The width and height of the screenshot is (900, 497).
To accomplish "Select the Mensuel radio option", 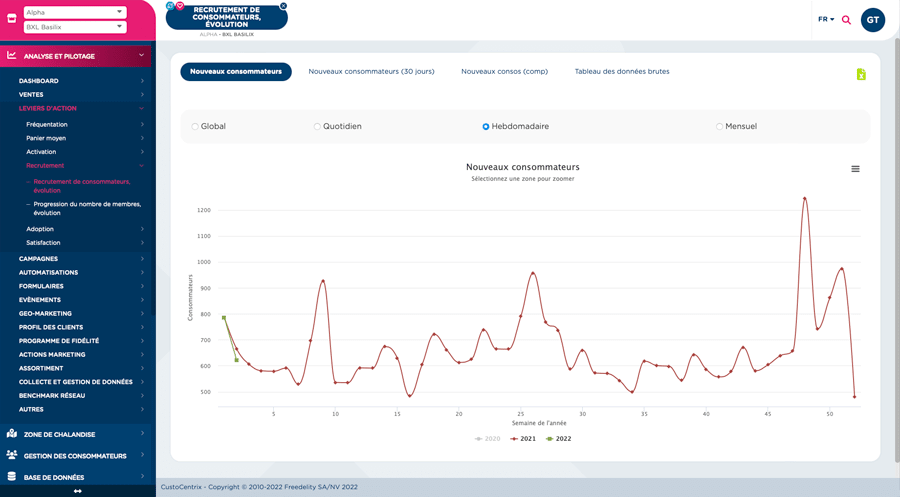I will (719, 127).
